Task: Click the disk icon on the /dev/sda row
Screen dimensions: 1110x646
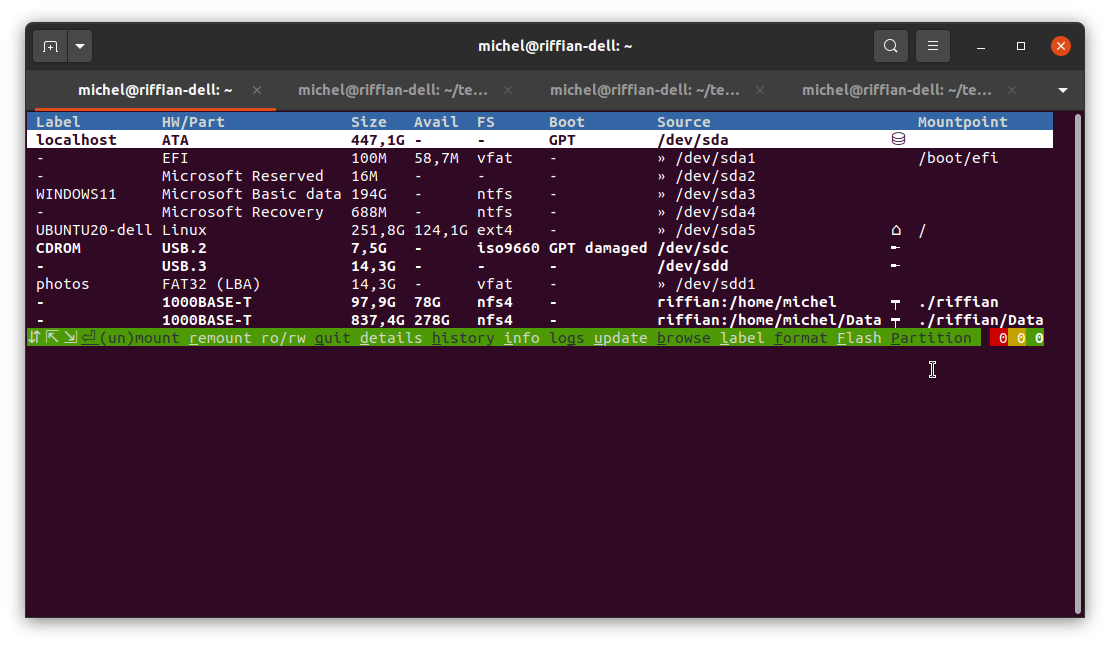Action: click(x=898, y=139)
